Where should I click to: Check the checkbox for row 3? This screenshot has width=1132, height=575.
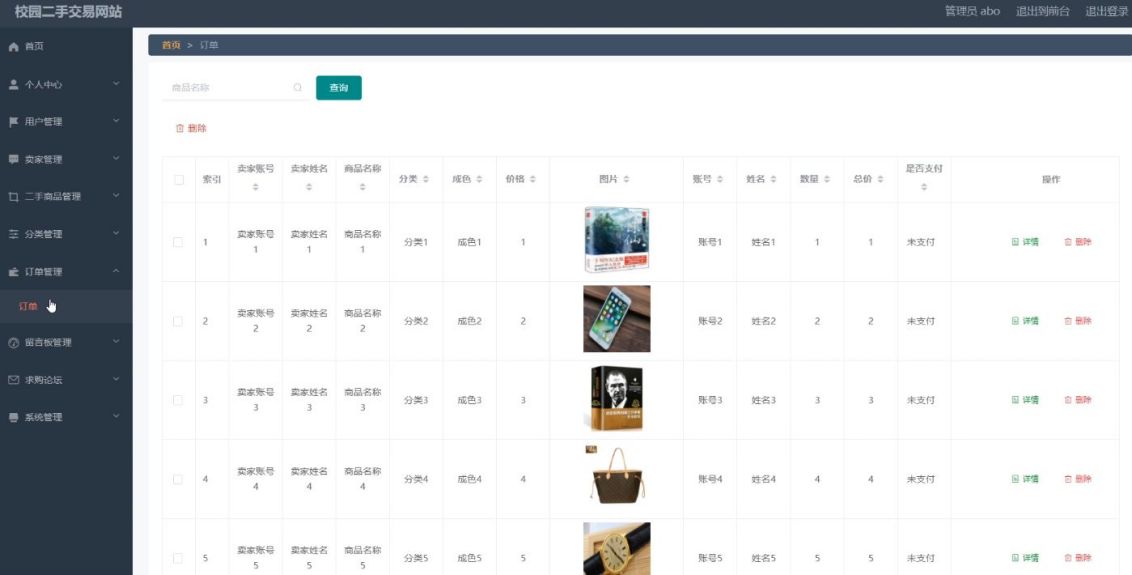pyautogui.click(x=178, y=400)
